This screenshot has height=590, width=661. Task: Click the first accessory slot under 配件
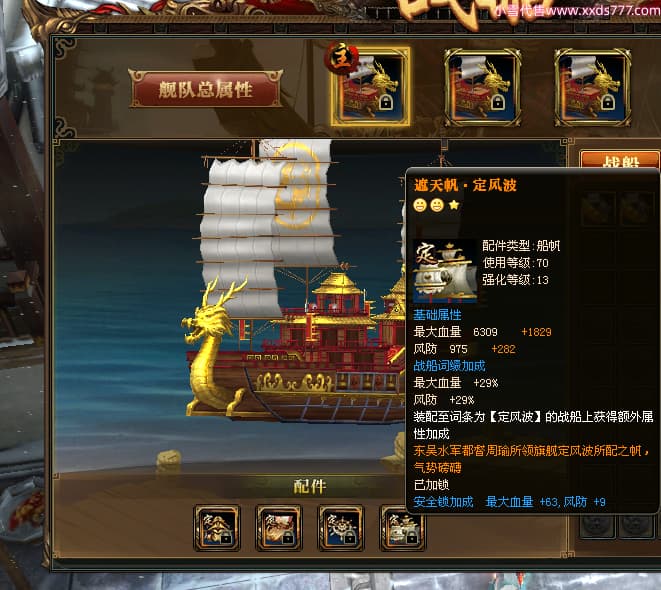(217, 528)
